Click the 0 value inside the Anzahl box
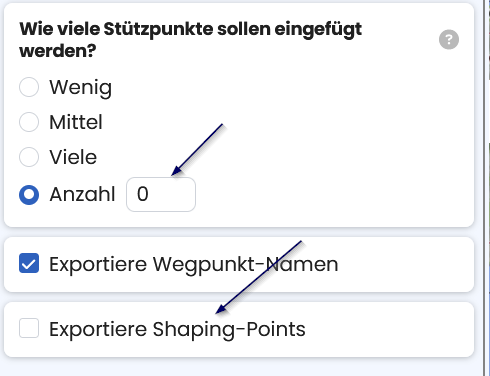The width and height of the screenshot is (490, 376). coord(143,194)
